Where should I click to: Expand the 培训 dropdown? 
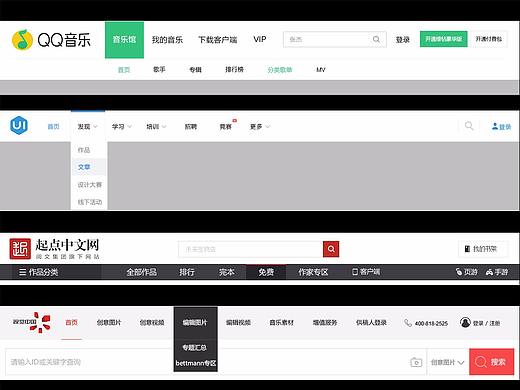156,127
